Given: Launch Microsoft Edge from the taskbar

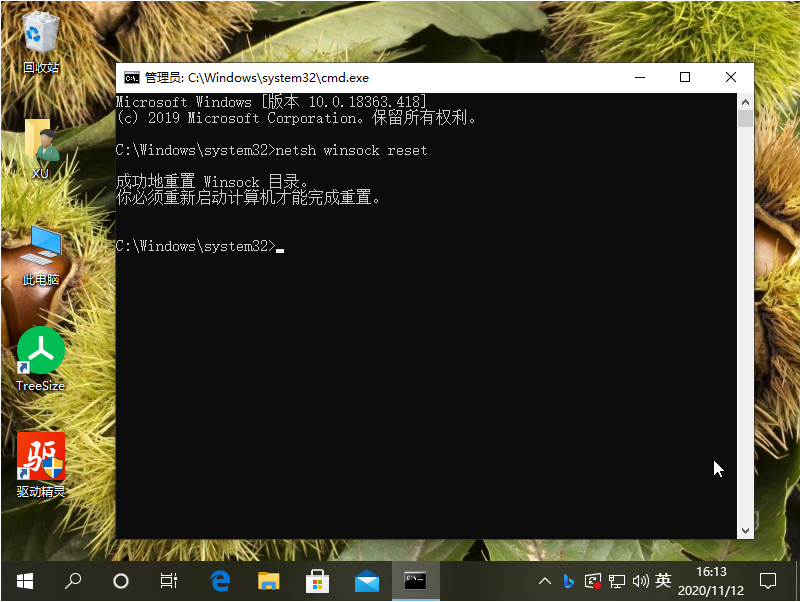Looking at the screenshot, I should tap(220, 580).
